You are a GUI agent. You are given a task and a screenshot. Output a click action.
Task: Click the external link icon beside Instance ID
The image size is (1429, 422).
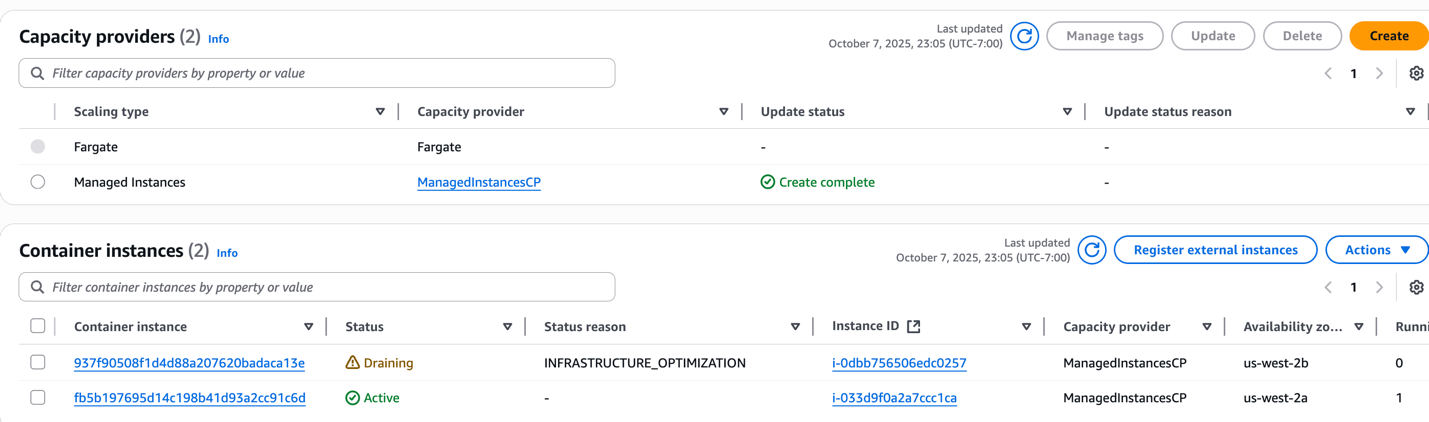(x=913, y=326)
